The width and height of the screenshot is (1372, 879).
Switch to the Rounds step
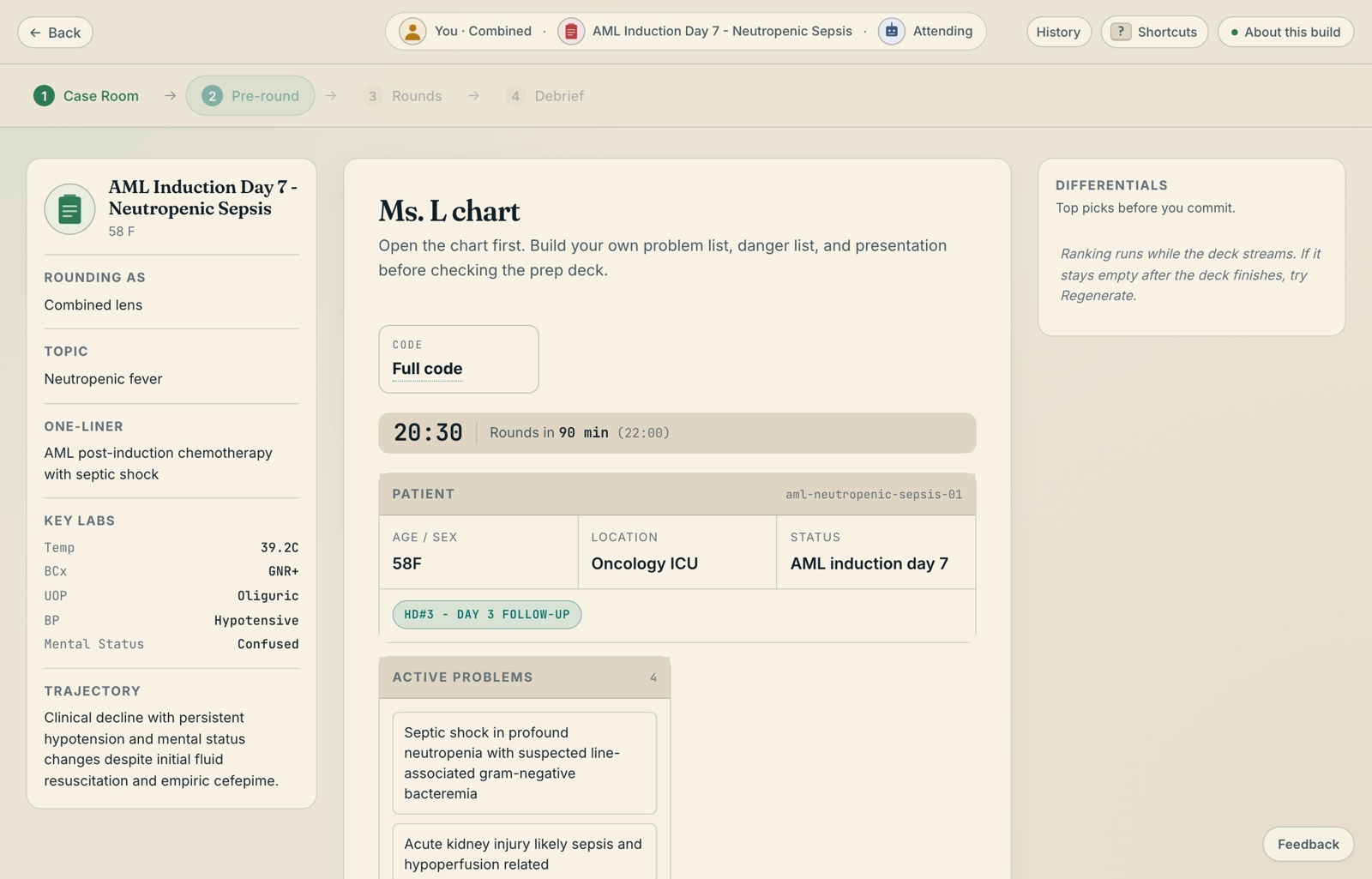pyautogui.click(x=402, y=96)
